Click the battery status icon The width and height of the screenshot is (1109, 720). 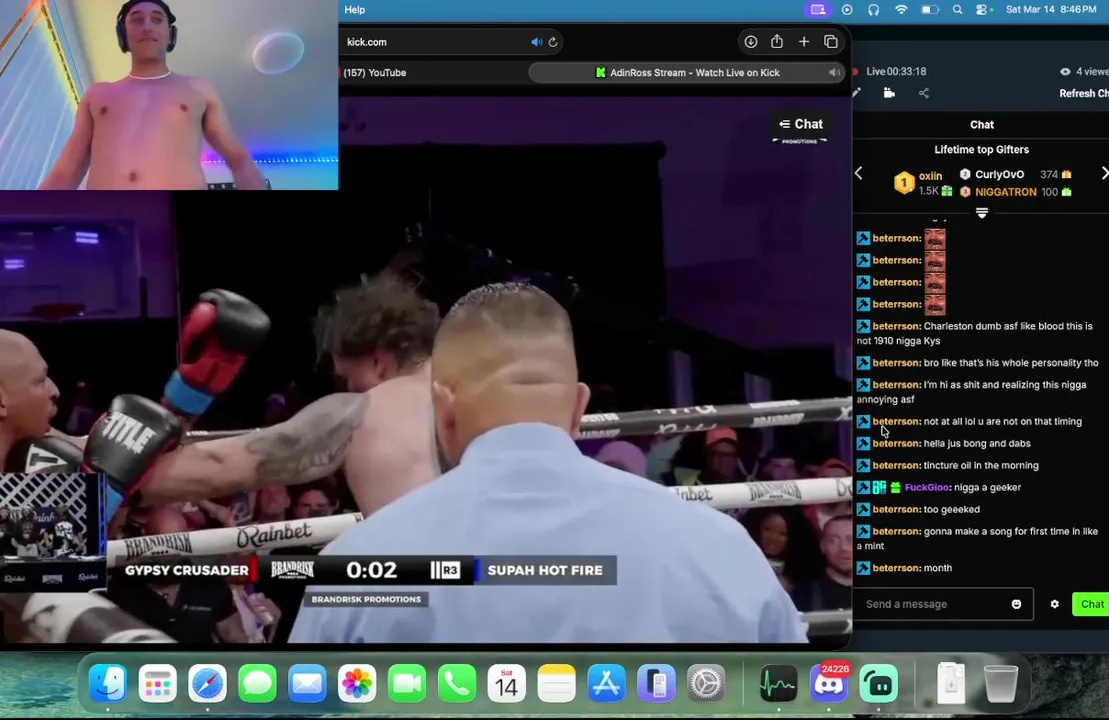(x=929, y=10)
